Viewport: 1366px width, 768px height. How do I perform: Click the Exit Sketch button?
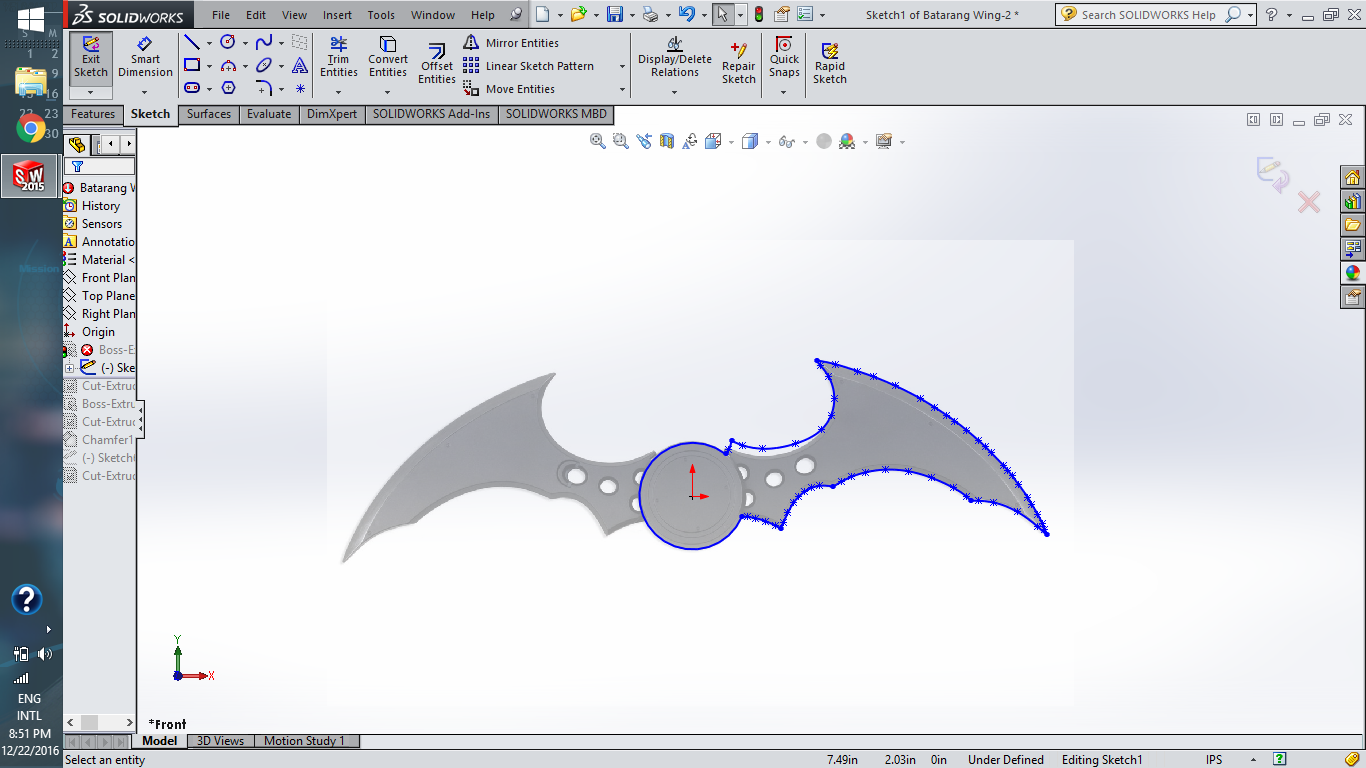91,58
